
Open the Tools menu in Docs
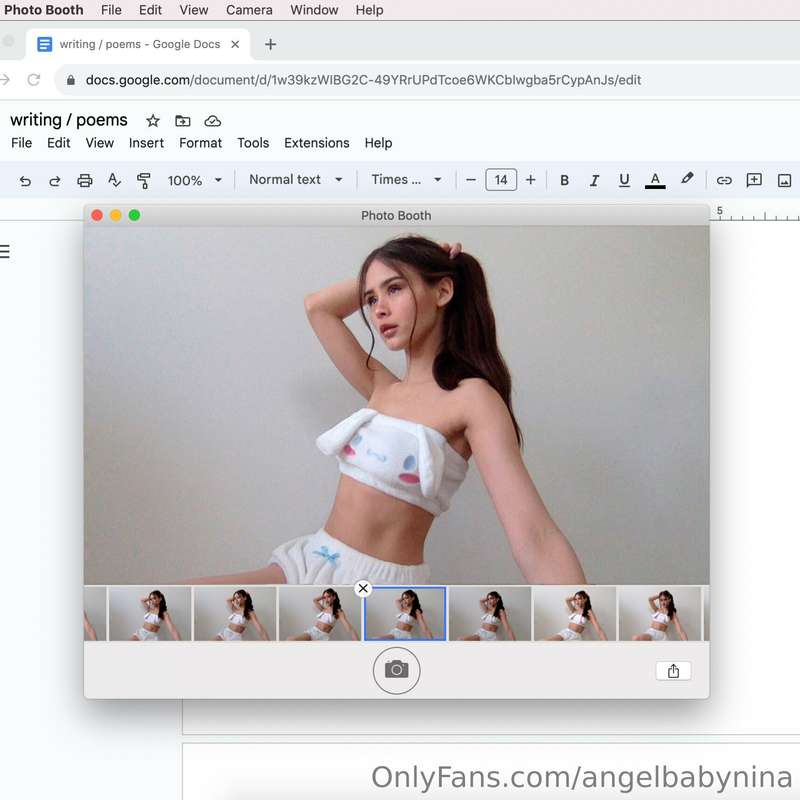pyautogui.click(x=253, y=143)
